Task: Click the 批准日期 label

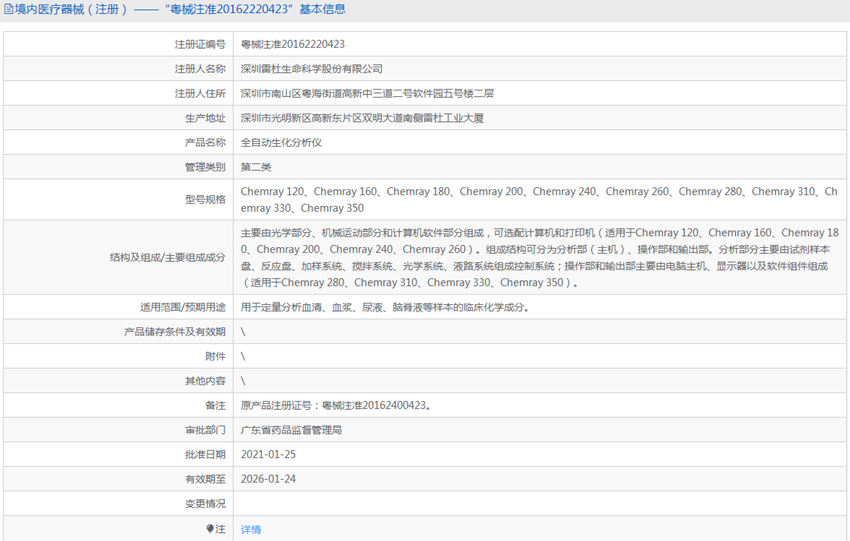Action: click(x=205, y=454)
